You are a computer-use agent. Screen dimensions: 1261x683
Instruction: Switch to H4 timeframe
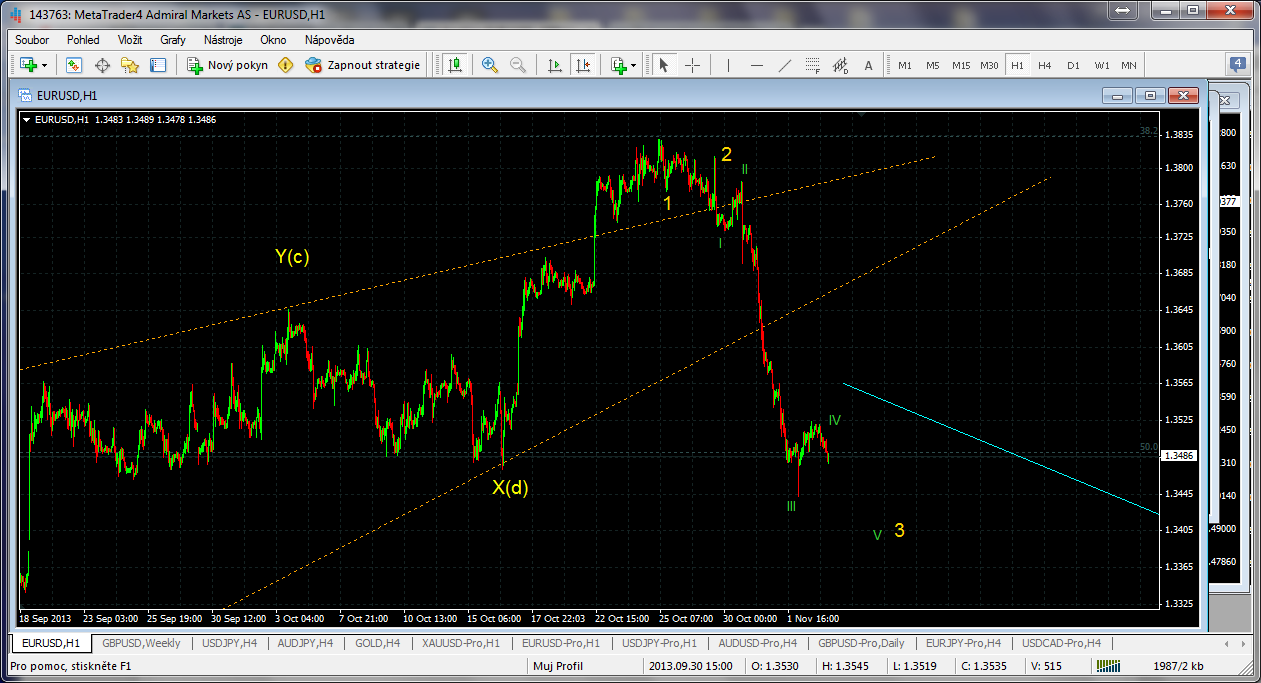click(1045, 65)
